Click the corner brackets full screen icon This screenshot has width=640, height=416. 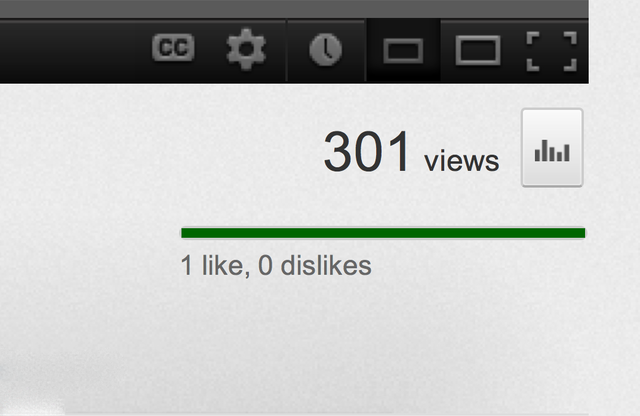[552, 51]
